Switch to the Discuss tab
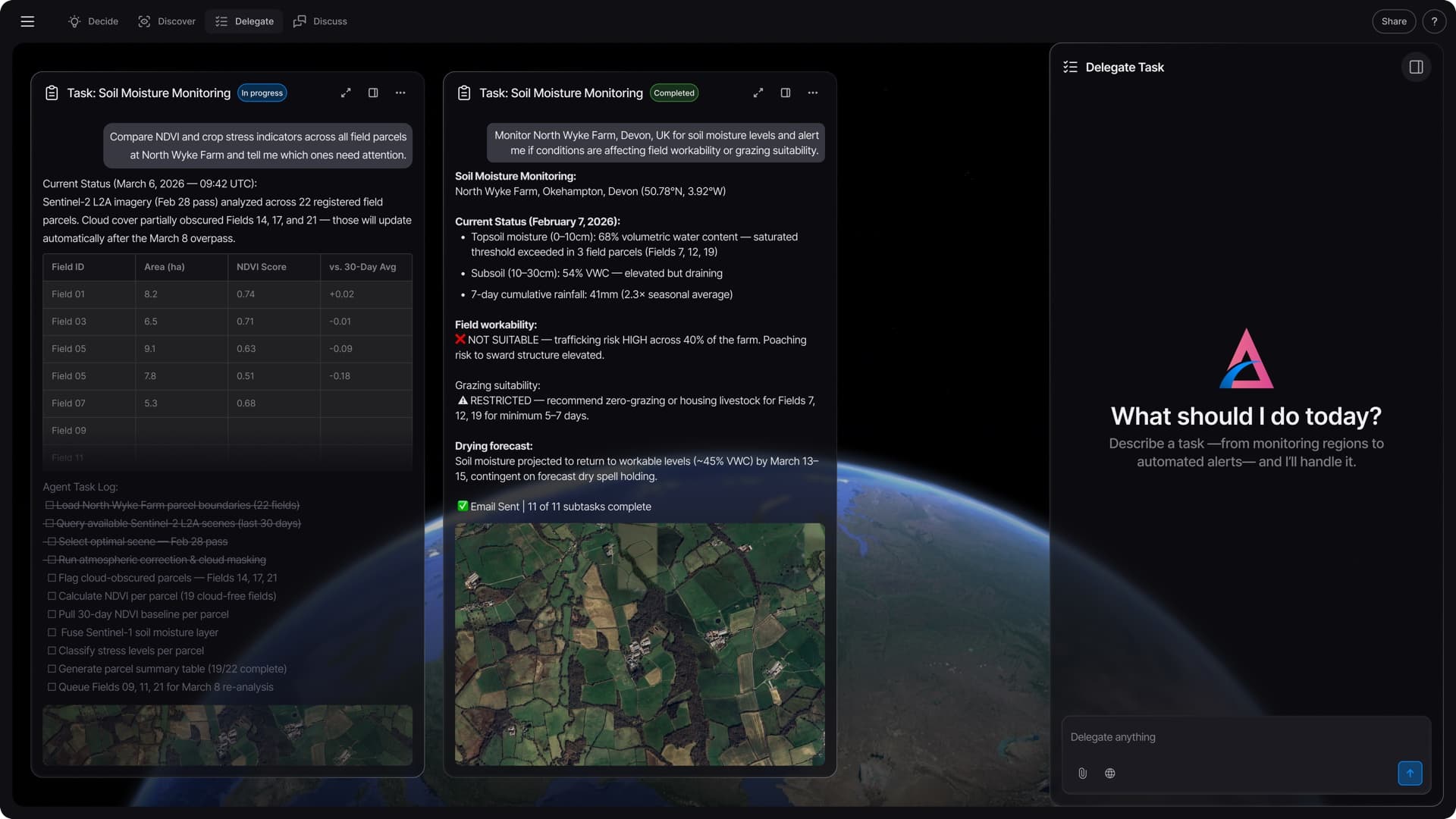1456x819 pixels. pyautogui.click(x=319, y=21)
